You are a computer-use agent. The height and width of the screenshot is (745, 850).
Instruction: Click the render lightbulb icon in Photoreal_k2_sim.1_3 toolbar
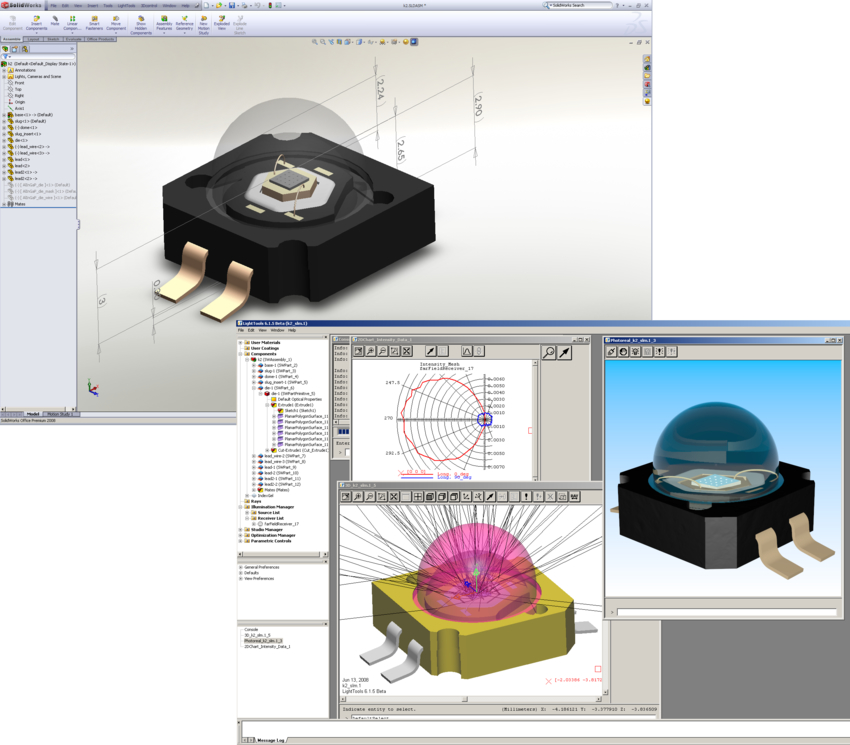pyautogui.click(x=634, y=351)
